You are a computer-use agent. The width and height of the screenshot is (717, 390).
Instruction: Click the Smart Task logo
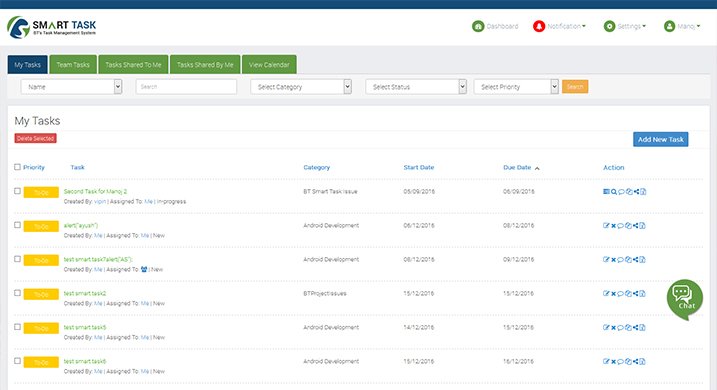51,27
